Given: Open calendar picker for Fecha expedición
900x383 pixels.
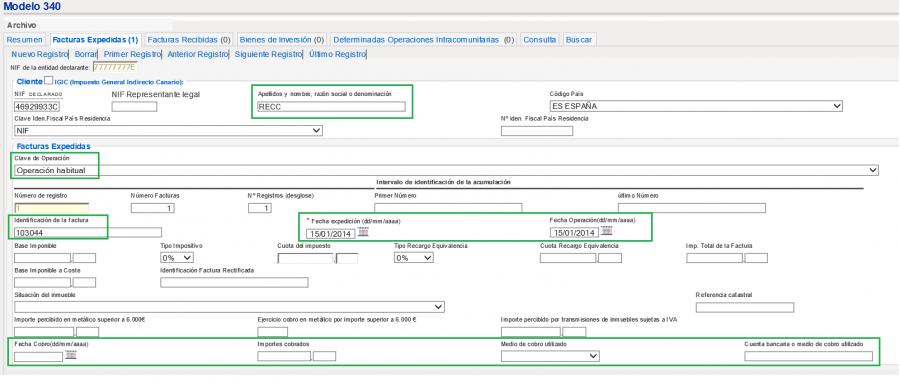Looking at the screenshot, I should (363, 232).
